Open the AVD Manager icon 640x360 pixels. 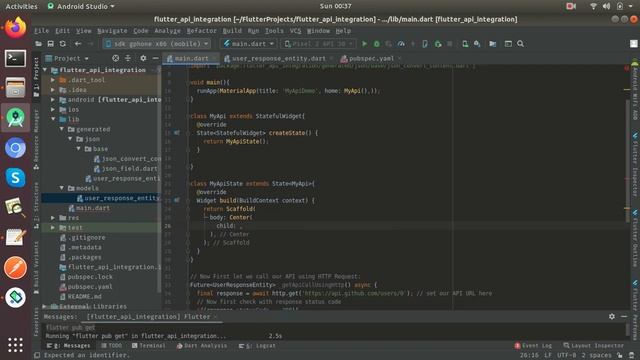click(x=465, y=44)
